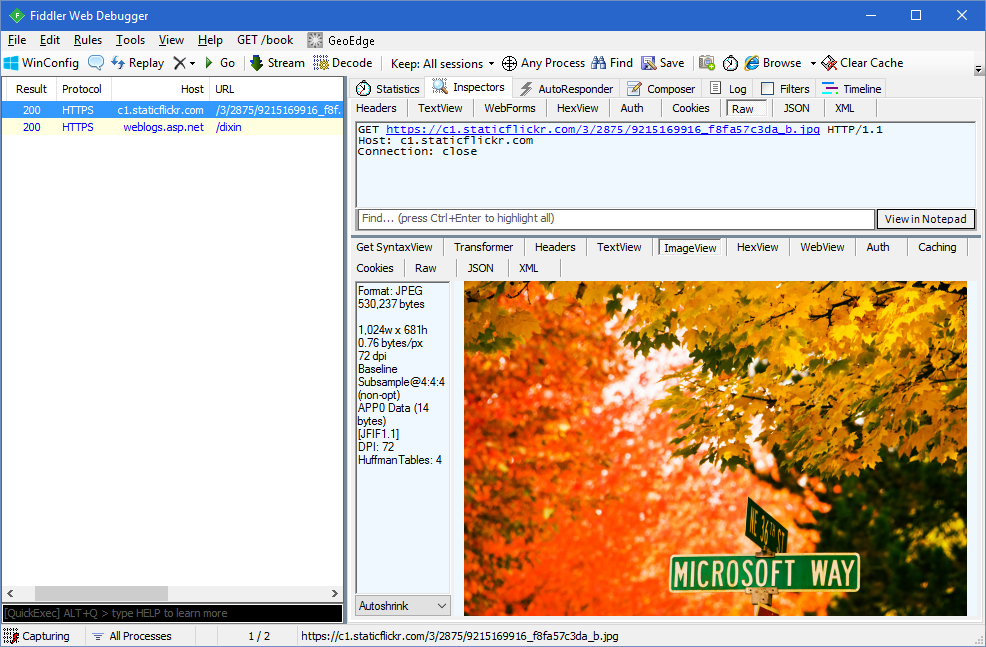Switch to the AutoResponder tab
Viewport: 986px width, 647px height.
pyautogui.click(x=567, y=89)
